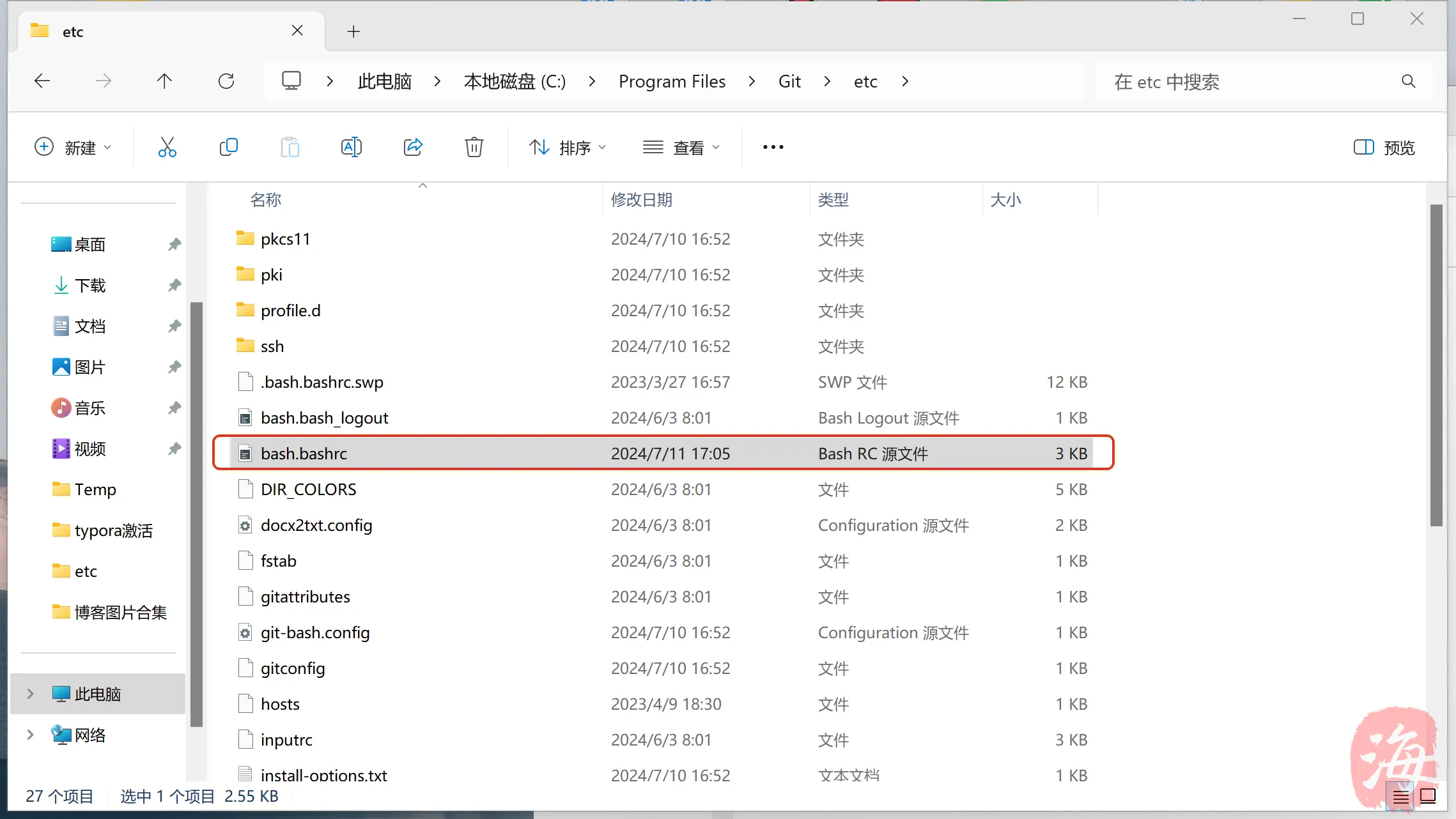Image resolution: width=1456 pixels, height=819 pixels.
Task: Click the Cut scissors icon
Action: pyautogui.click(x=167, y=148)
